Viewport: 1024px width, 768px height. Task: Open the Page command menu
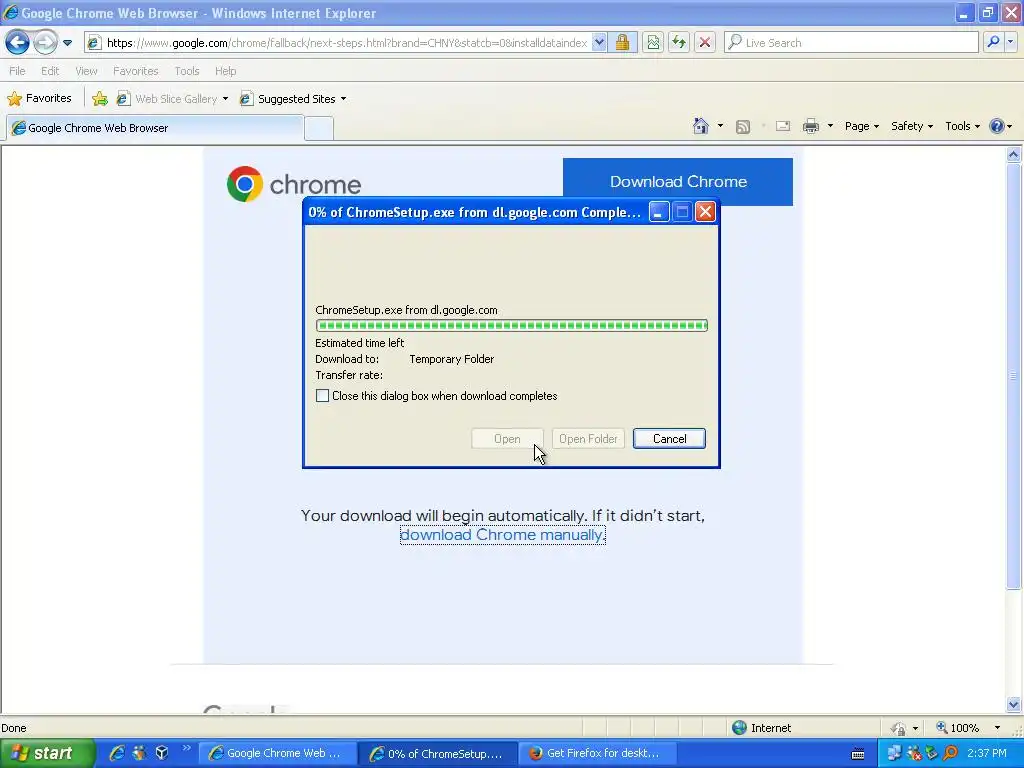tap(861, 126)
